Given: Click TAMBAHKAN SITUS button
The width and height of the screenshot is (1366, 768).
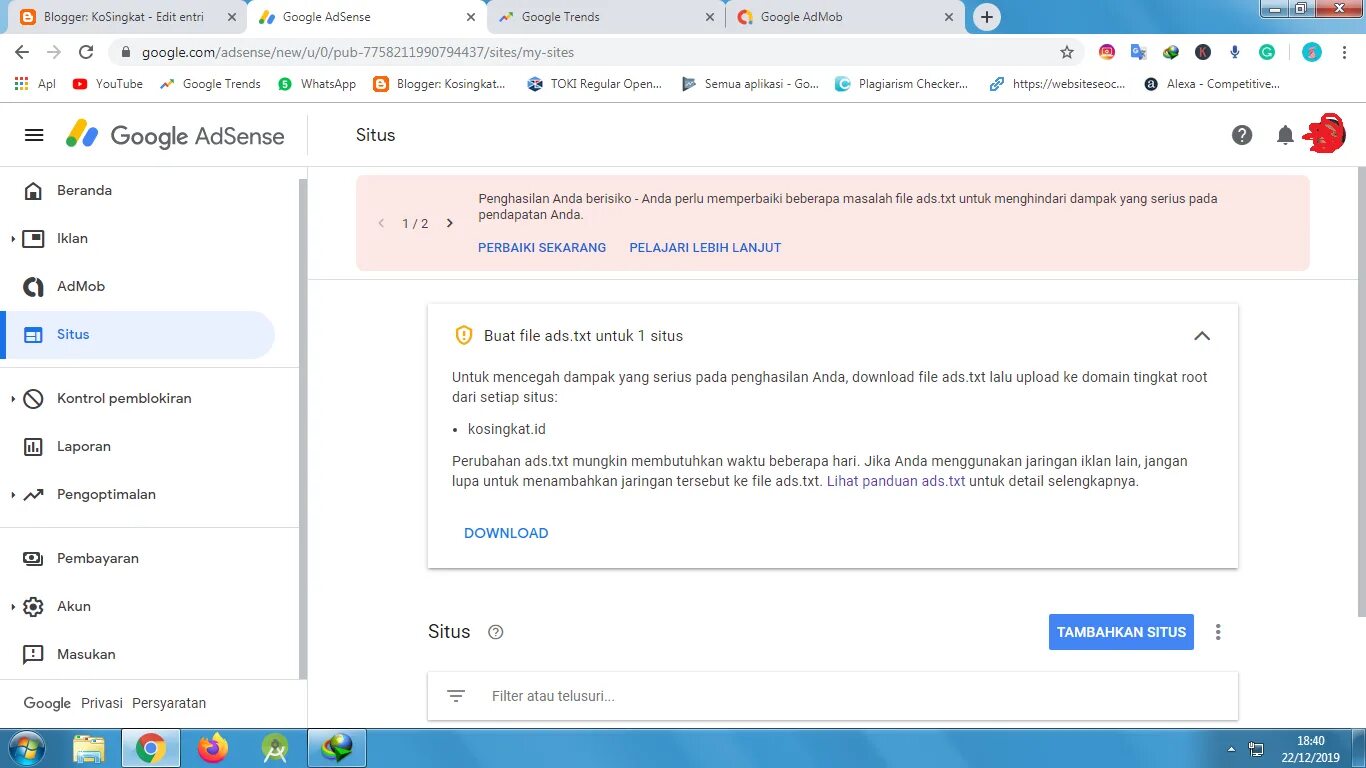Looking at the screenshot, I should [1121, 632].
